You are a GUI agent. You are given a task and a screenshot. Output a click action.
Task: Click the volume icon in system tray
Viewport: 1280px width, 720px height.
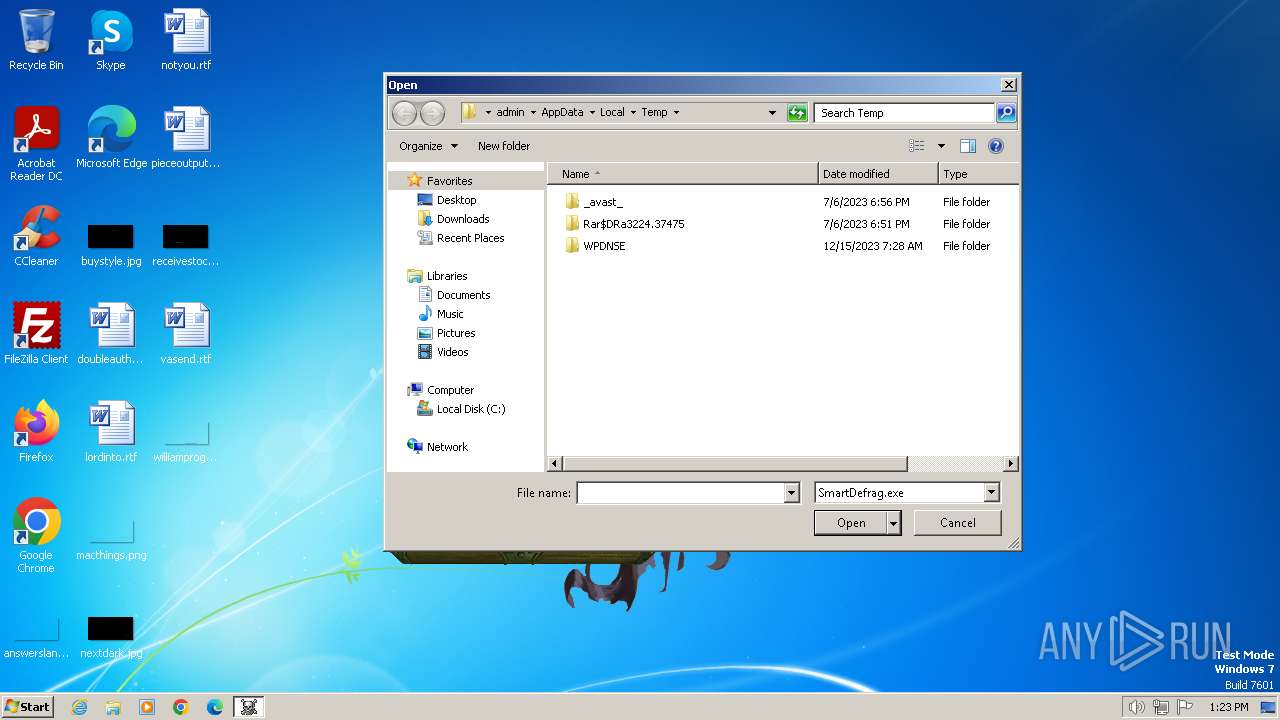(x=1136, y=707)
